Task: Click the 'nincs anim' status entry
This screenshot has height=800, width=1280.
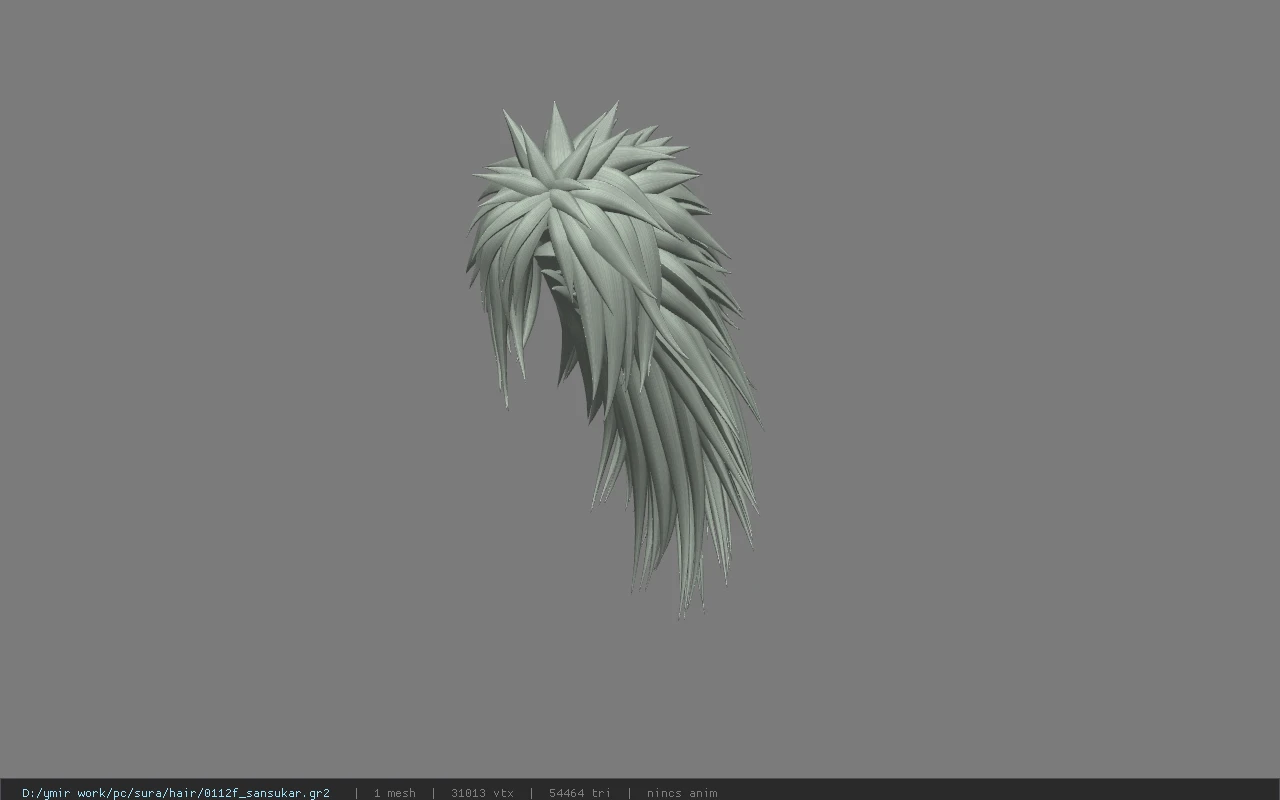Action: coord(682,793)
